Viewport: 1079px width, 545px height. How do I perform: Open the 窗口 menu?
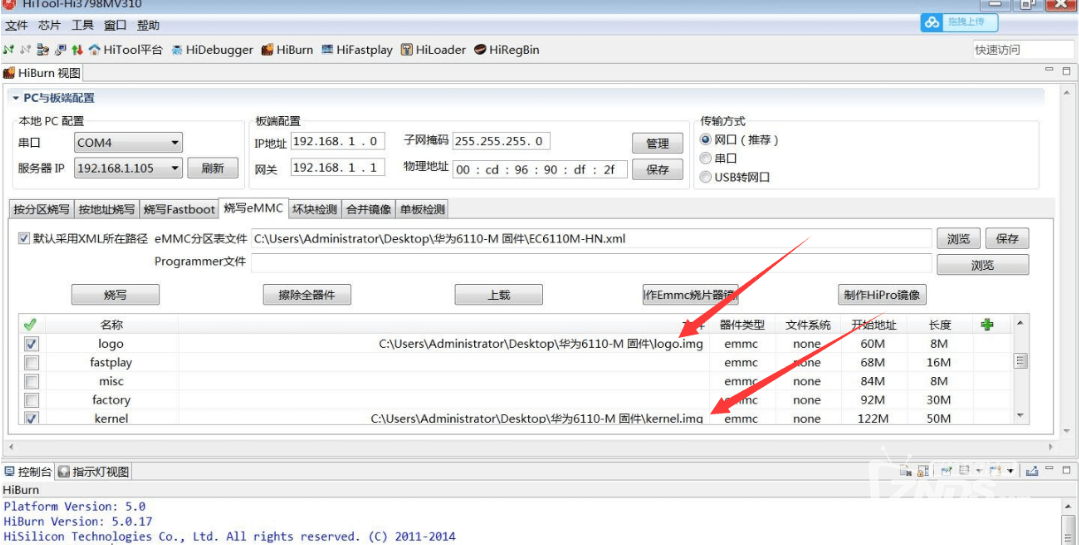click(x=115, y=25)
